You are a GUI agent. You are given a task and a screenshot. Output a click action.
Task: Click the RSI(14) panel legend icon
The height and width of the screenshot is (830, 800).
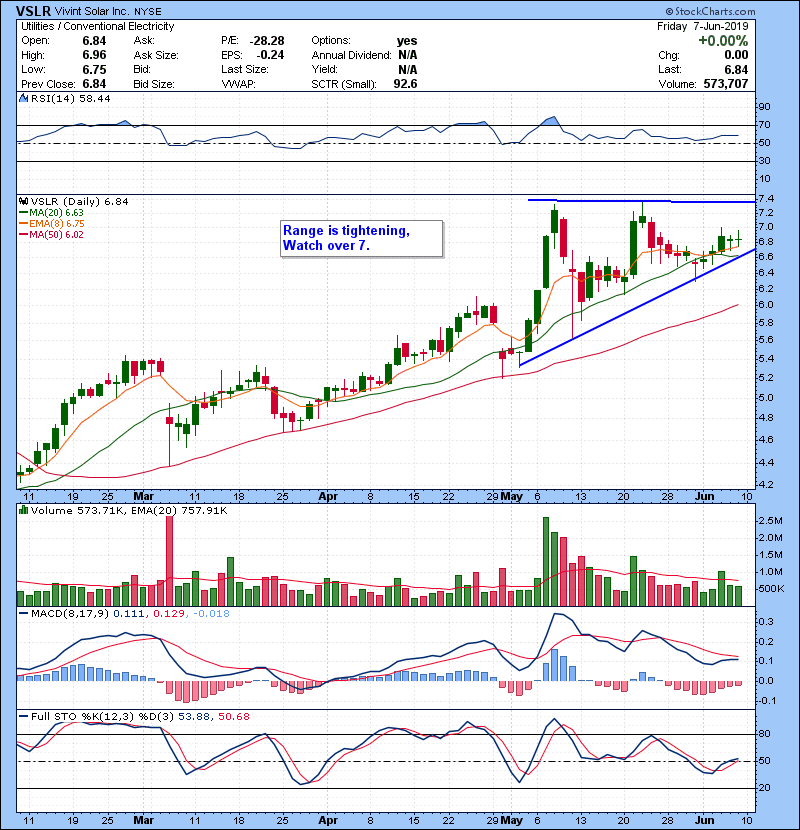click(x=23, y=98)
